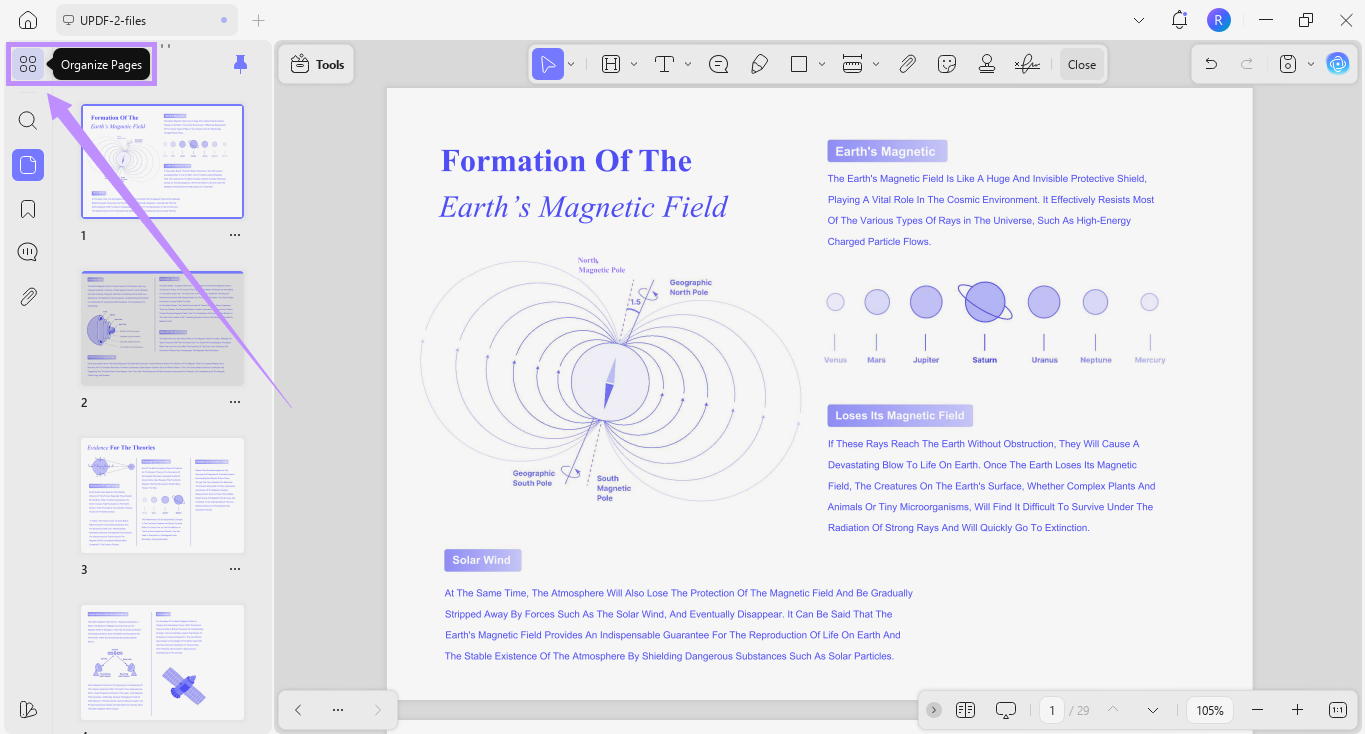Open the measurement tool dropdown arrow
Screen dimensions: 1365x734
(x=876, y=64)
